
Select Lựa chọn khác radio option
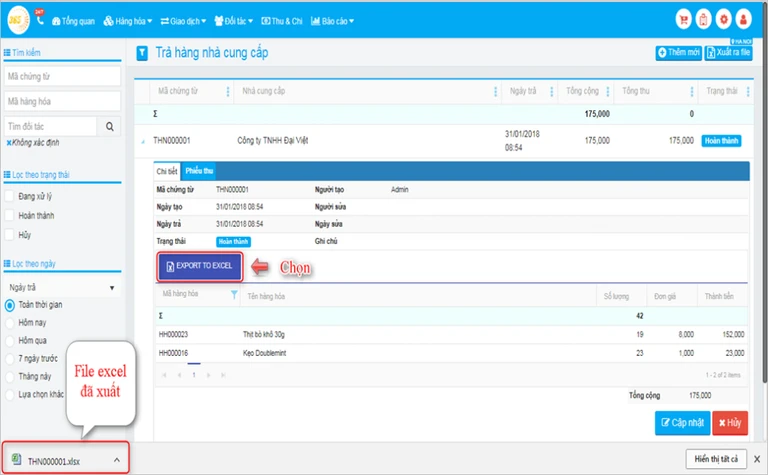click(x=9, y=395)
